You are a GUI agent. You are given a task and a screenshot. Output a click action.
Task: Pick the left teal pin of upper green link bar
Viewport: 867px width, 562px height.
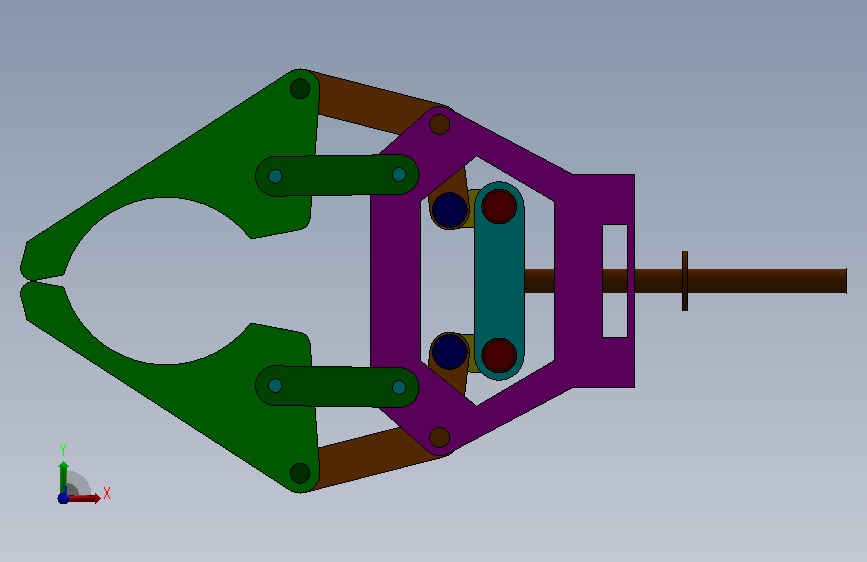click(x=275, y=176)
